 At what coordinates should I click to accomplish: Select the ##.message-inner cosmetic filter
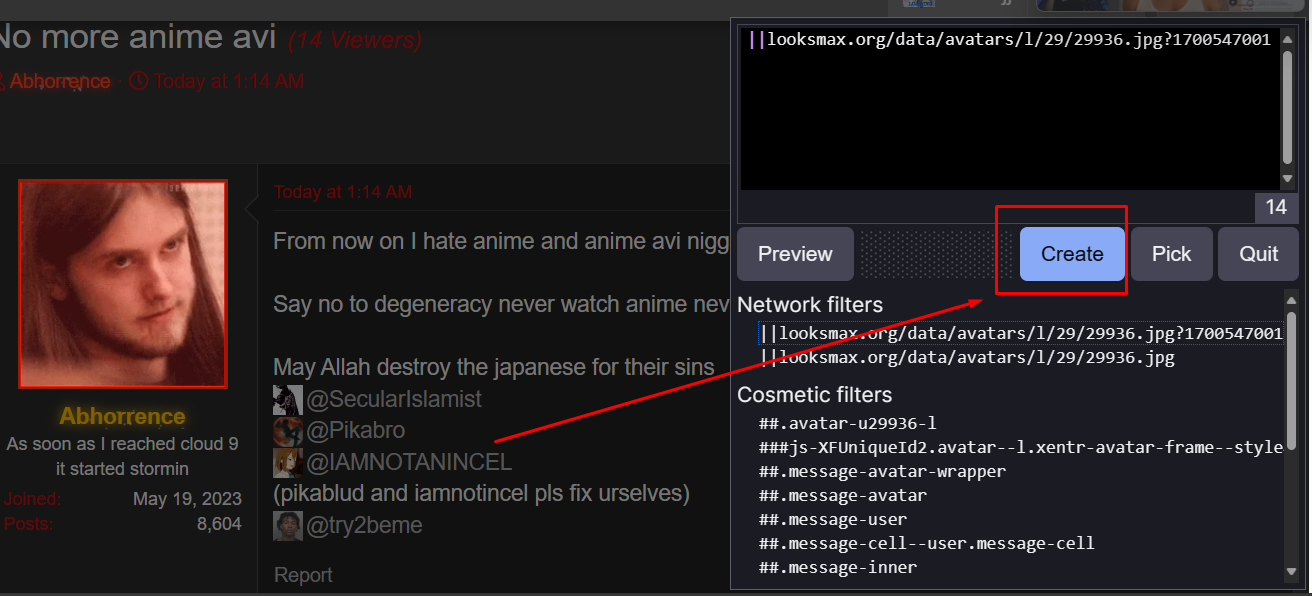[x=837, y=567]
